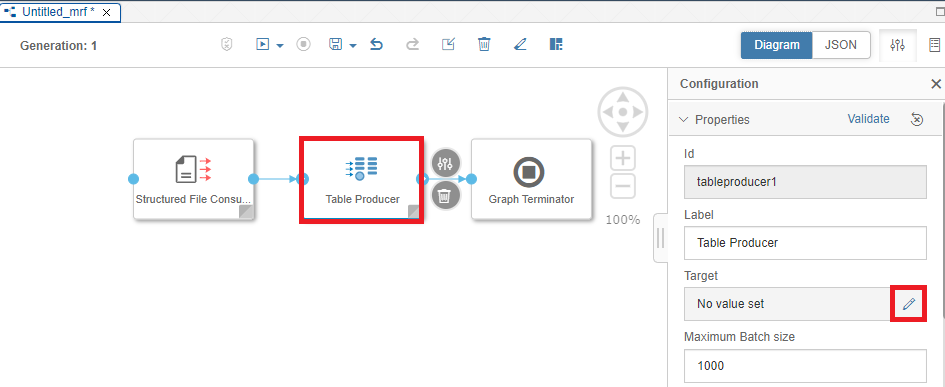Click the Validate link
Screen dimensions: 945x387
868,119
